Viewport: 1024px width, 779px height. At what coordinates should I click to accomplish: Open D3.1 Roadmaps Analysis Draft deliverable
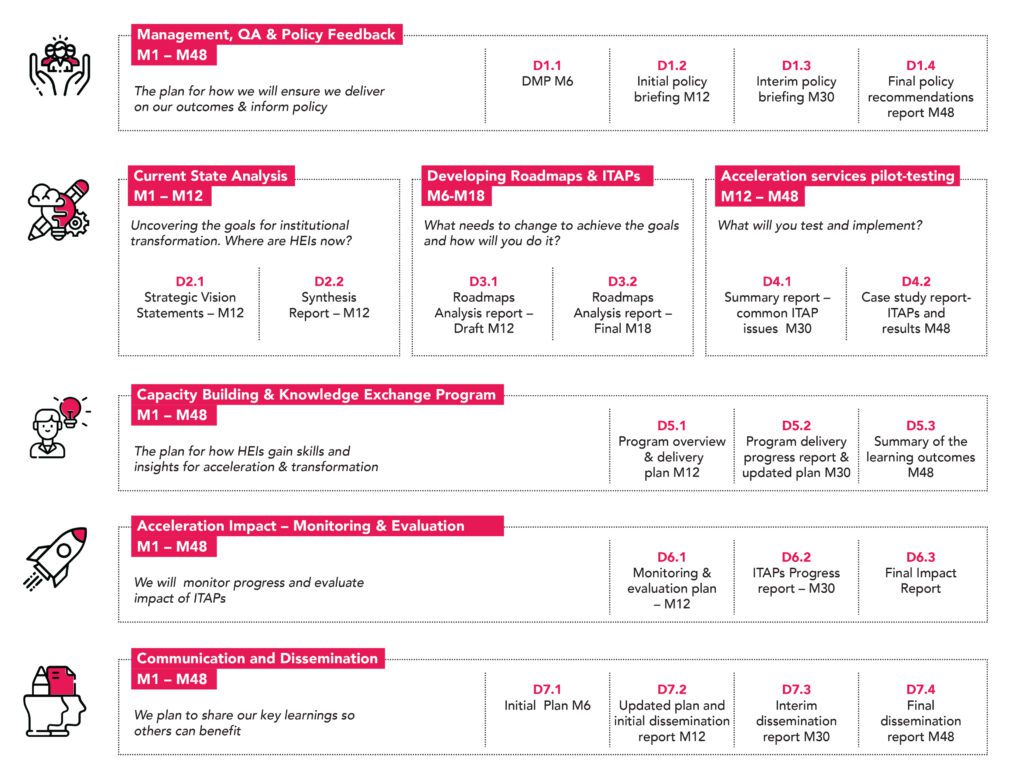coord(483,305)
